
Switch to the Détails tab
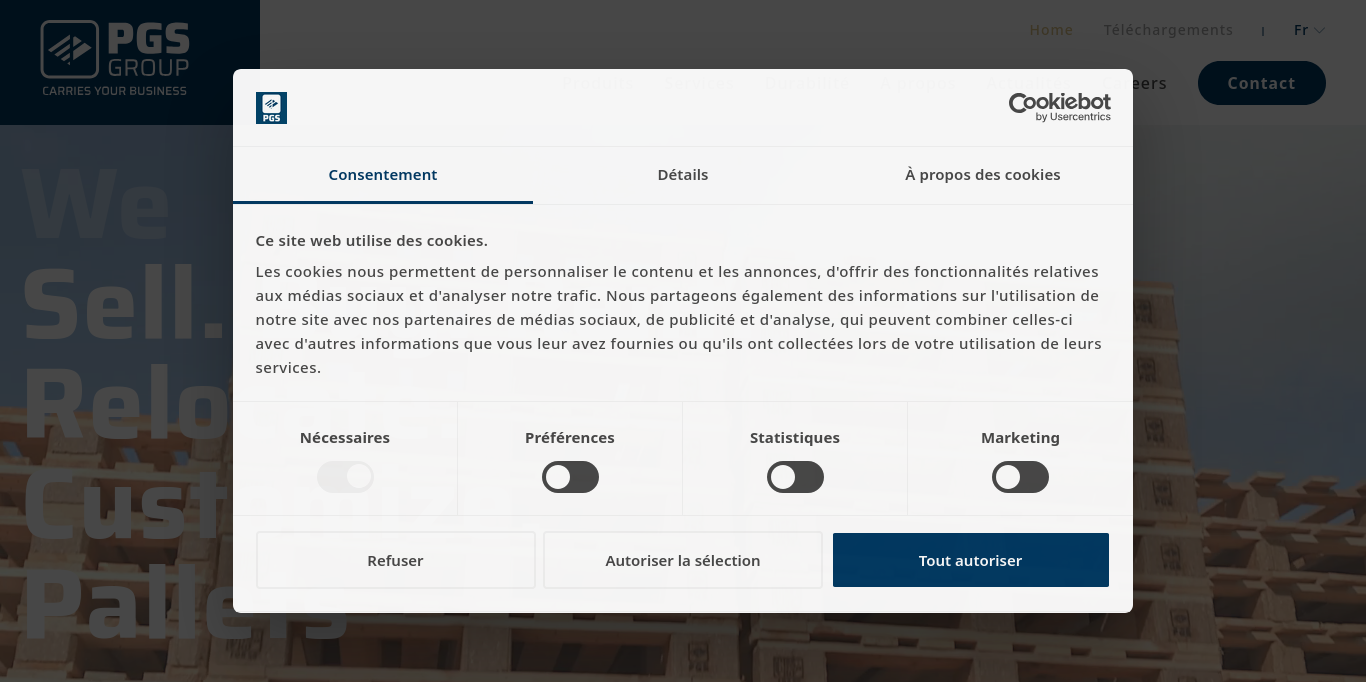coord(683,175)
